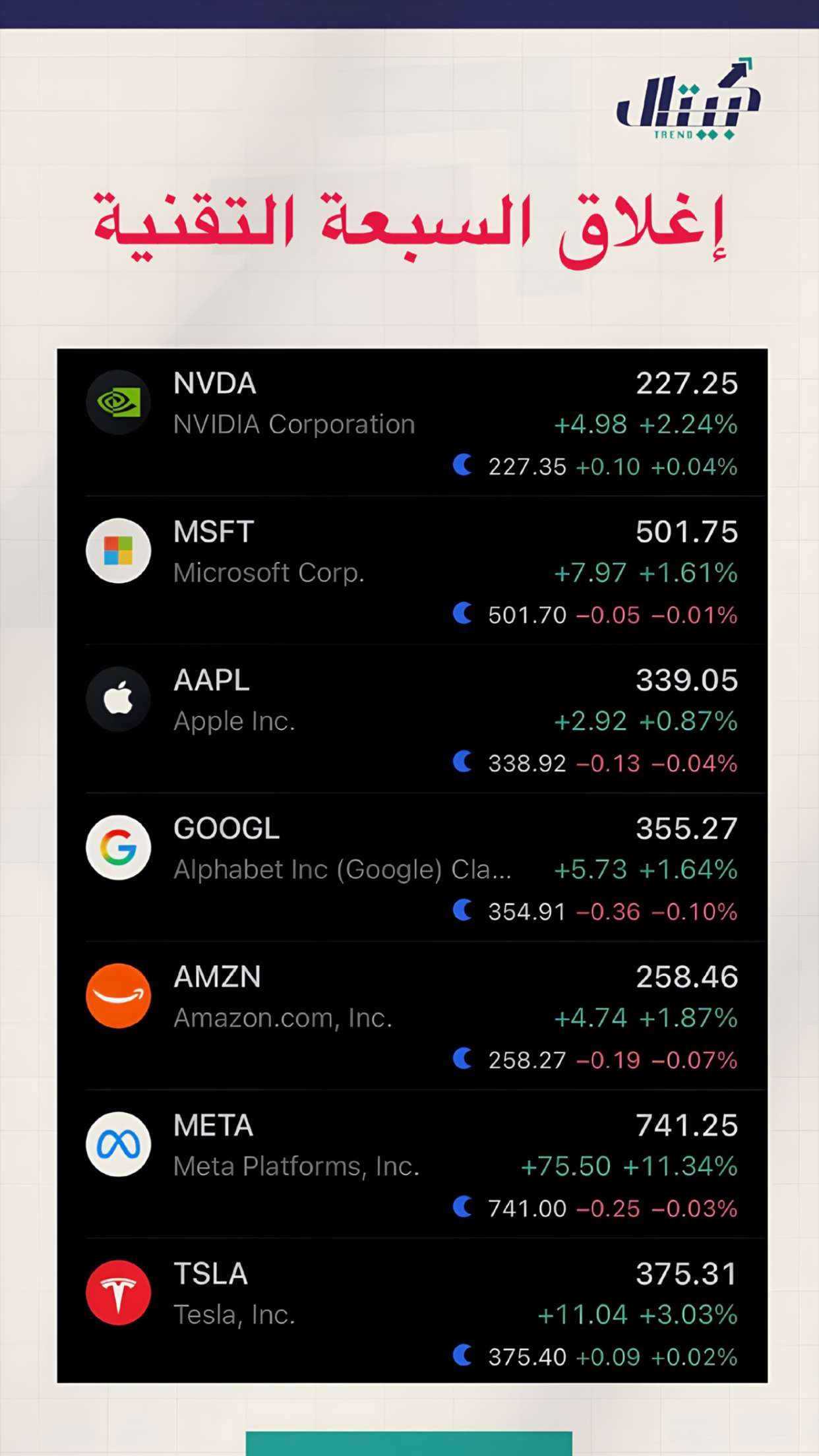Tap MSFT after-hours change −0.05 −0.01%

pyautogui.click(x=657, y=615)
